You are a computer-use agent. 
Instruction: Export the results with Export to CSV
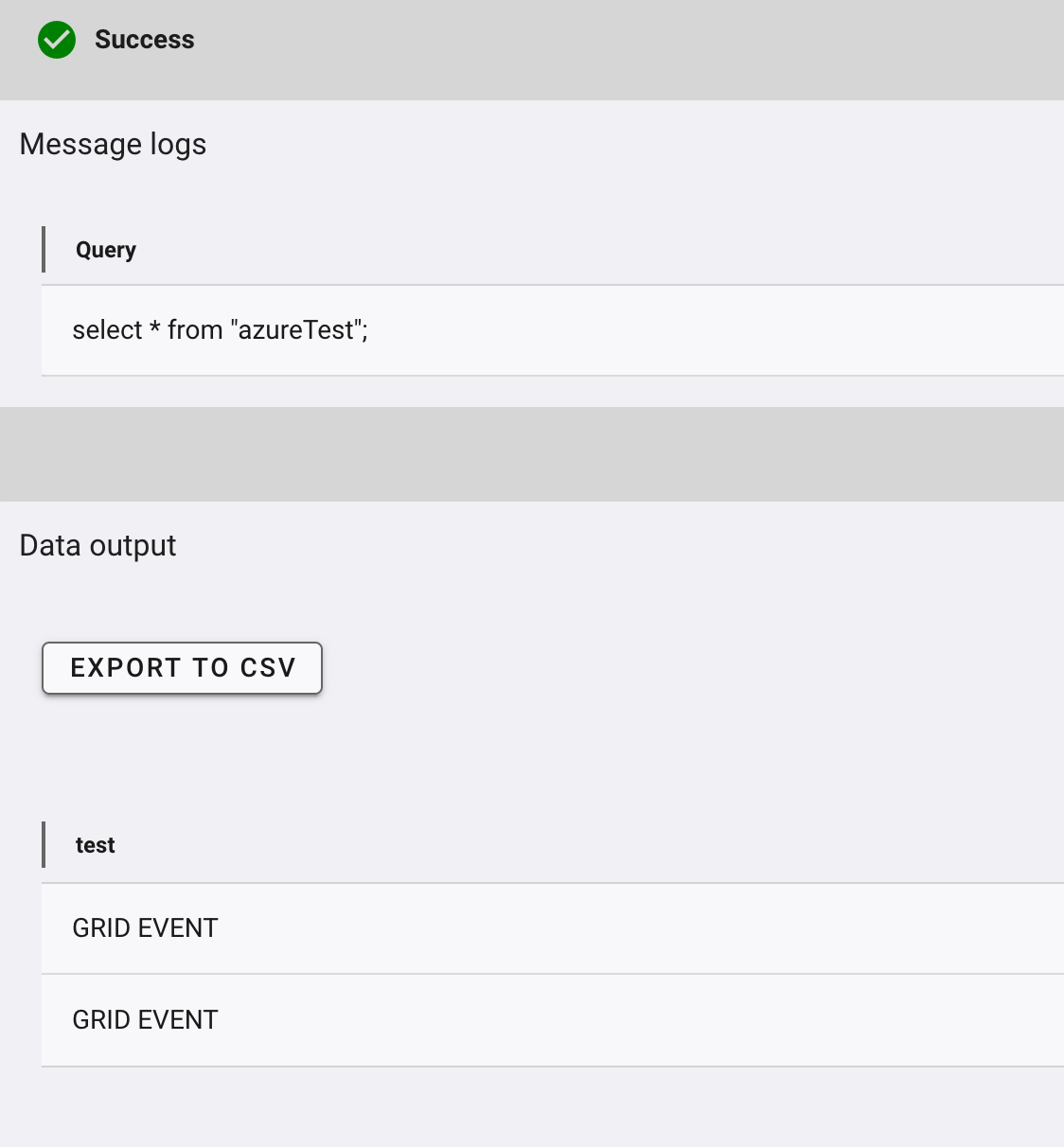(x=182, y=668)
